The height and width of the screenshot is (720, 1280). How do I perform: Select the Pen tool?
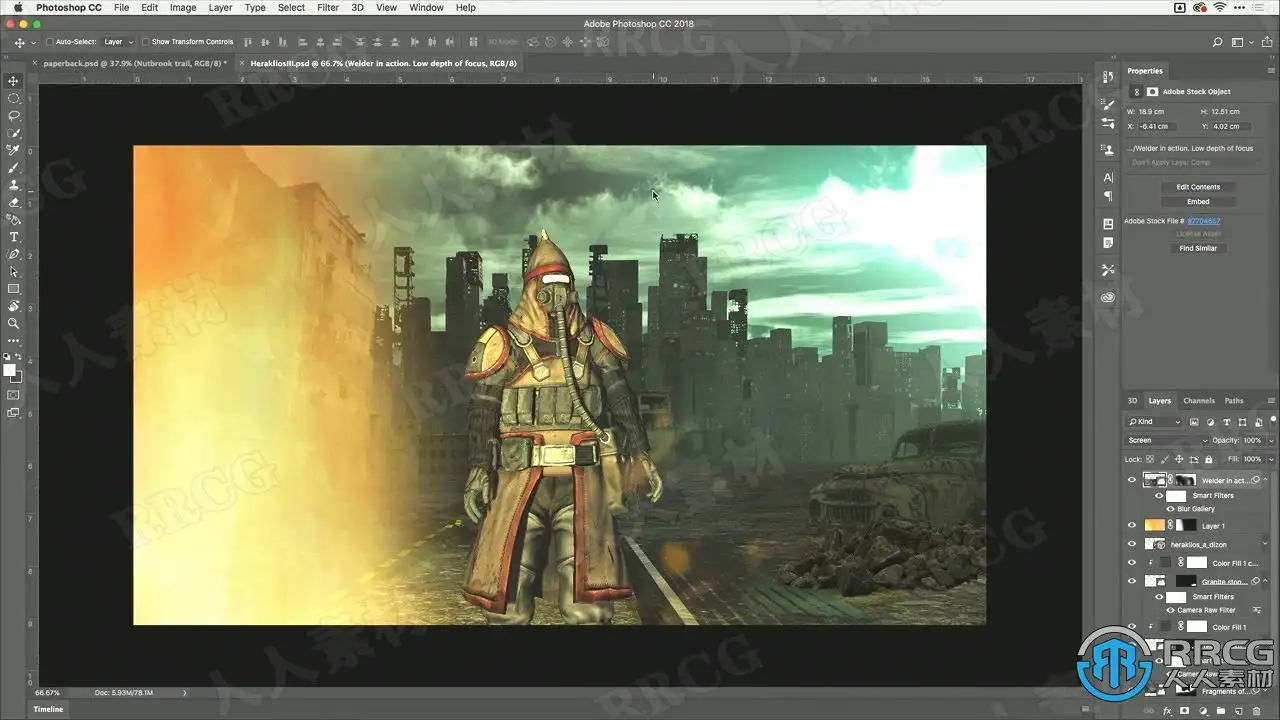(x=14, y=254)
